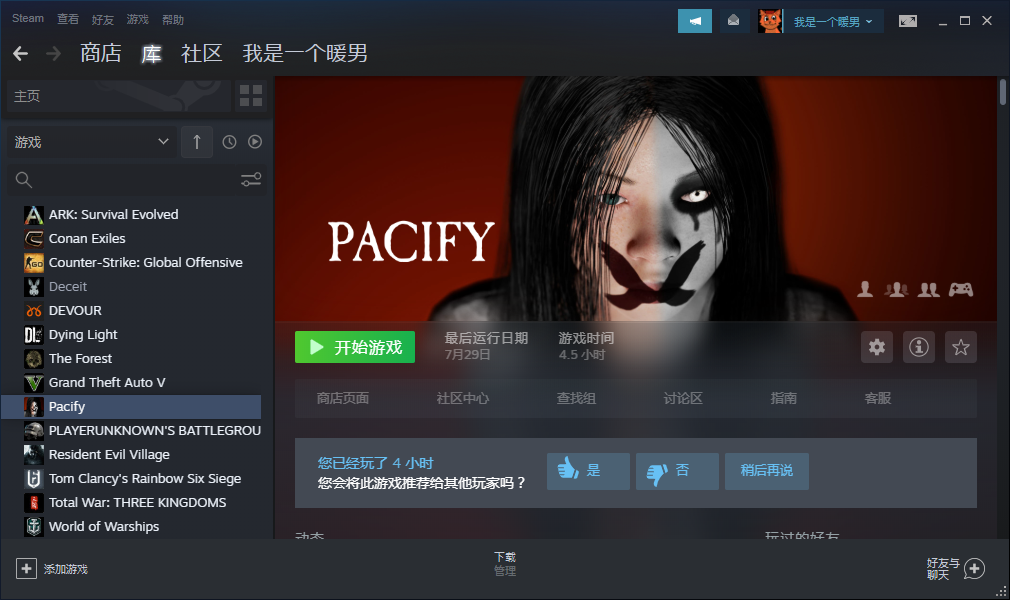
Task: Go to 商店 store tab
Action: 100,53
